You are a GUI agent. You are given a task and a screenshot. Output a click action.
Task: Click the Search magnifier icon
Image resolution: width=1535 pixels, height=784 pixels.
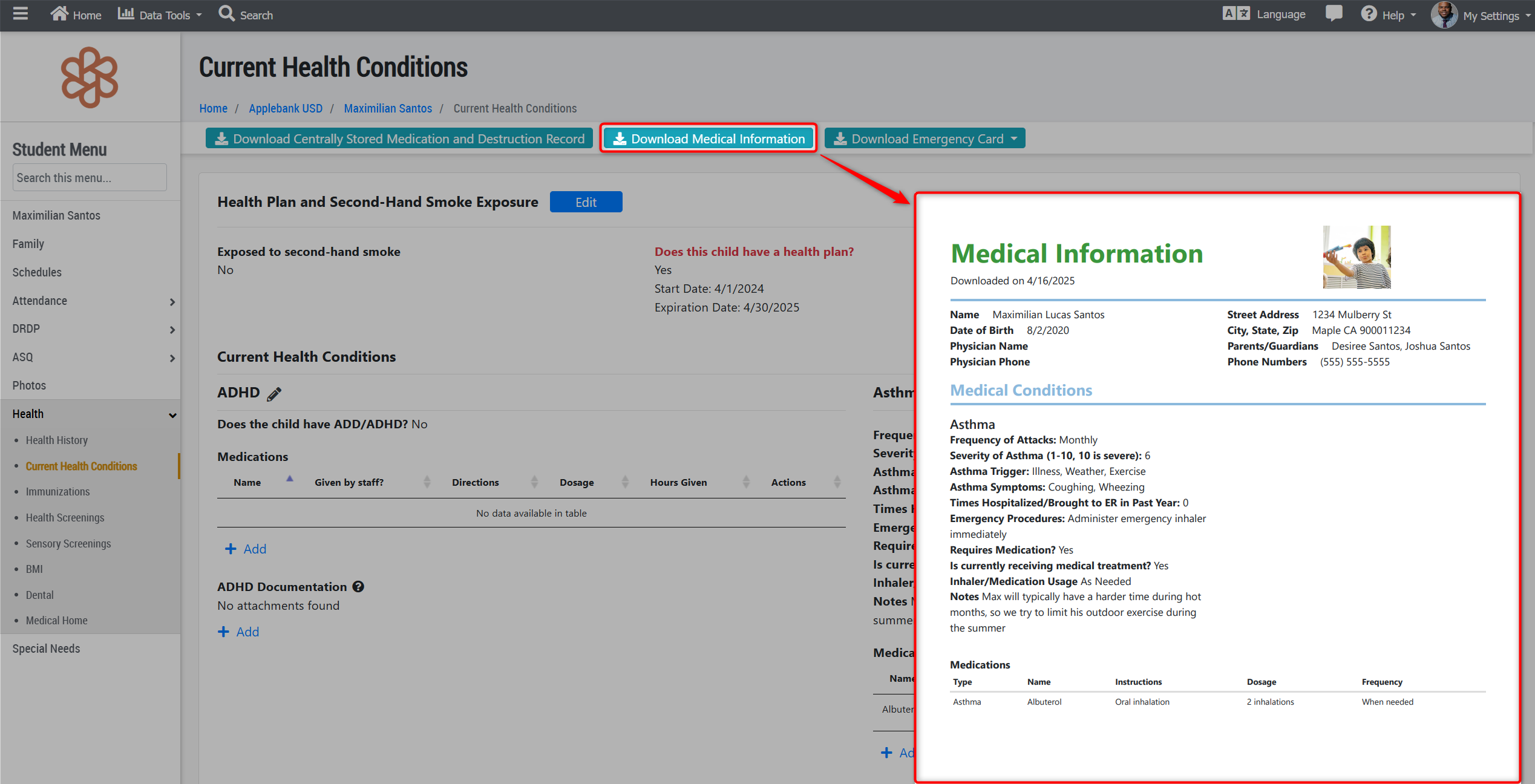(x=226, y=14)
